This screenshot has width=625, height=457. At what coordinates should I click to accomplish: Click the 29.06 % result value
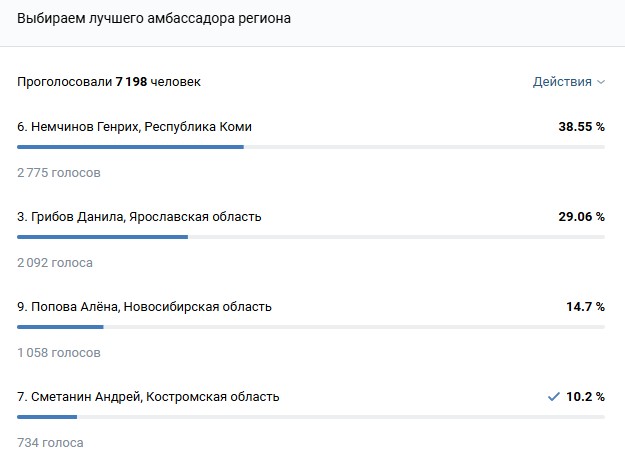point(581,217)
